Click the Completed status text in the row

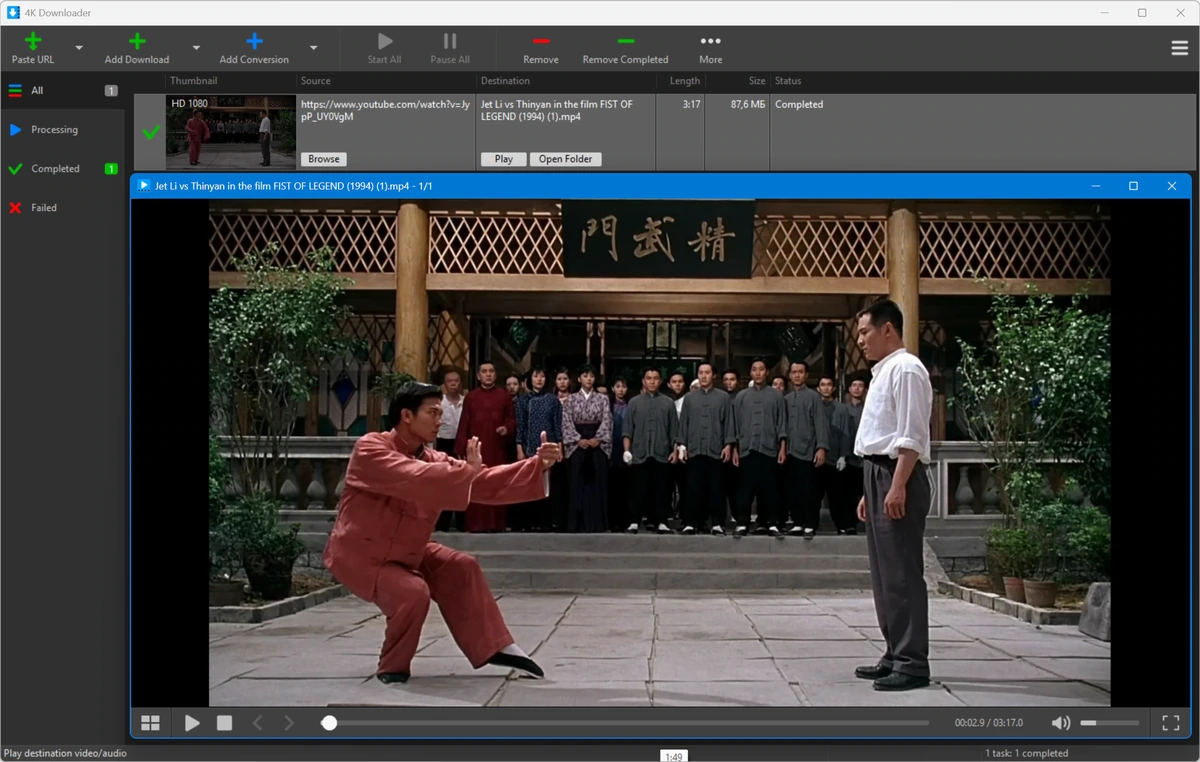[799, 104]
